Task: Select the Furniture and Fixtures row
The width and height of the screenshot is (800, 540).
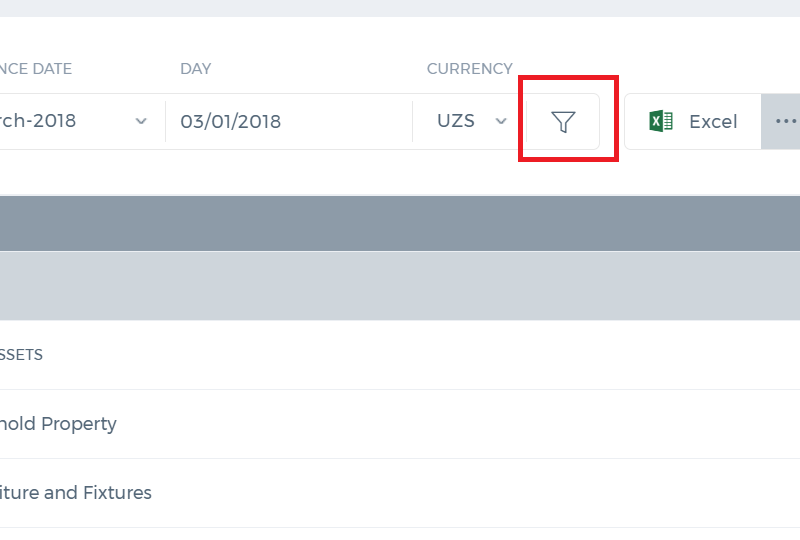Action: pyautogui.click(x=400, y=493)
